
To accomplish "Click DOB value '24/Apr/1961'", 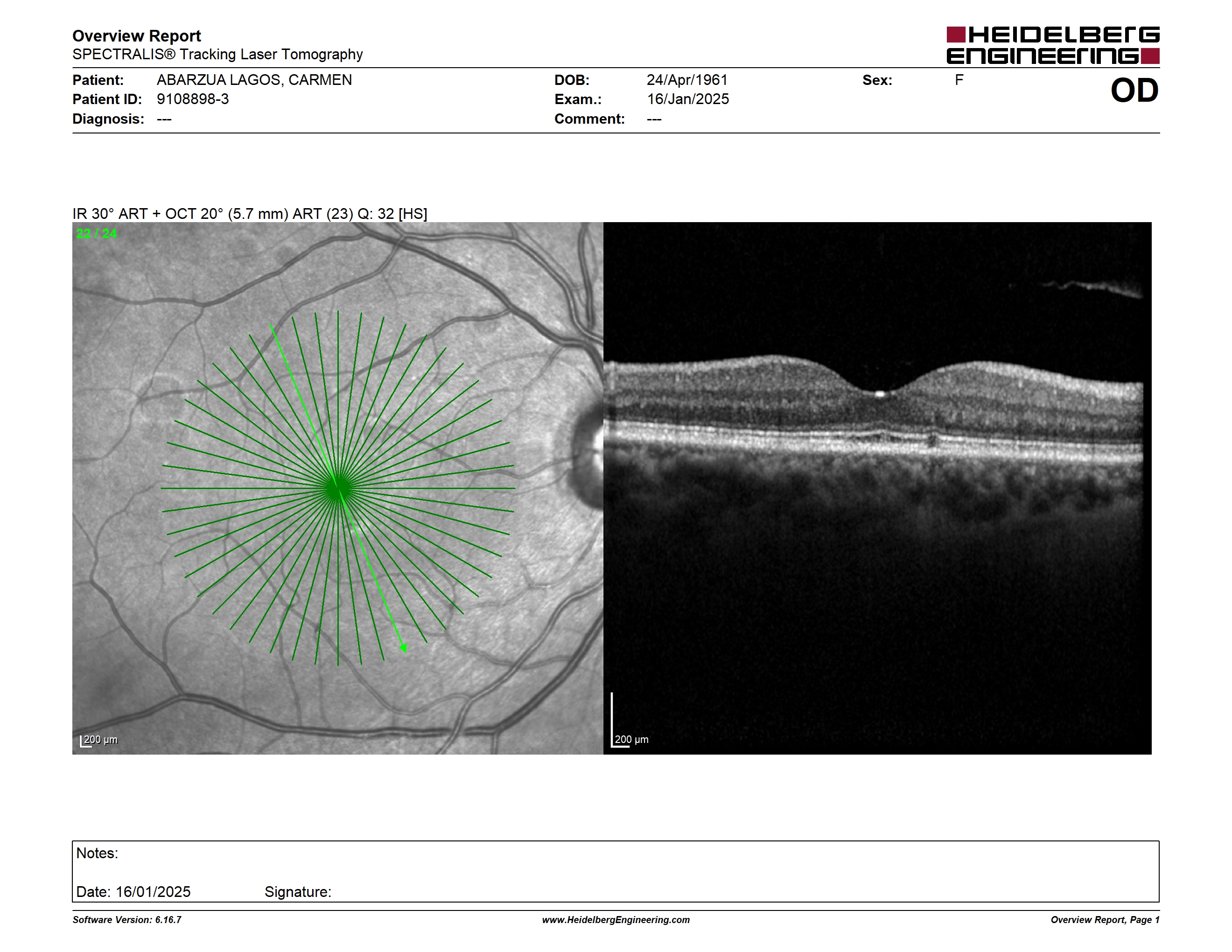I will tap(686, 80).
